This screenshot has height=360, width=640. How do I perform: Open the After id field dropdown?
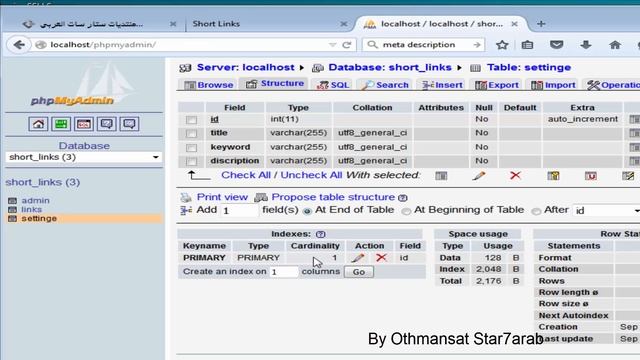(606, 211)
